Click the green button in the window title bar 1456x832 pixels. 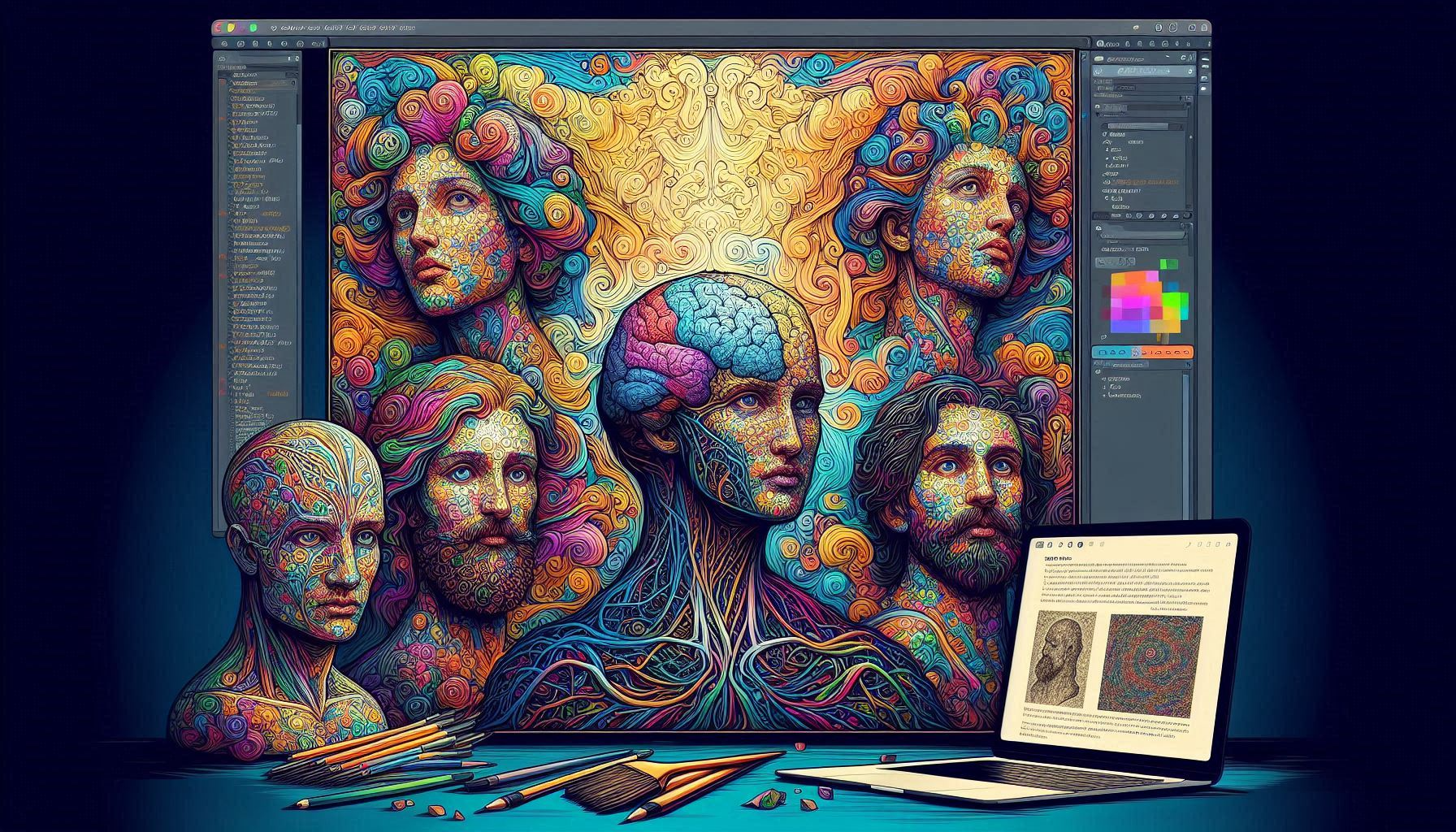[x=253, y=28]
